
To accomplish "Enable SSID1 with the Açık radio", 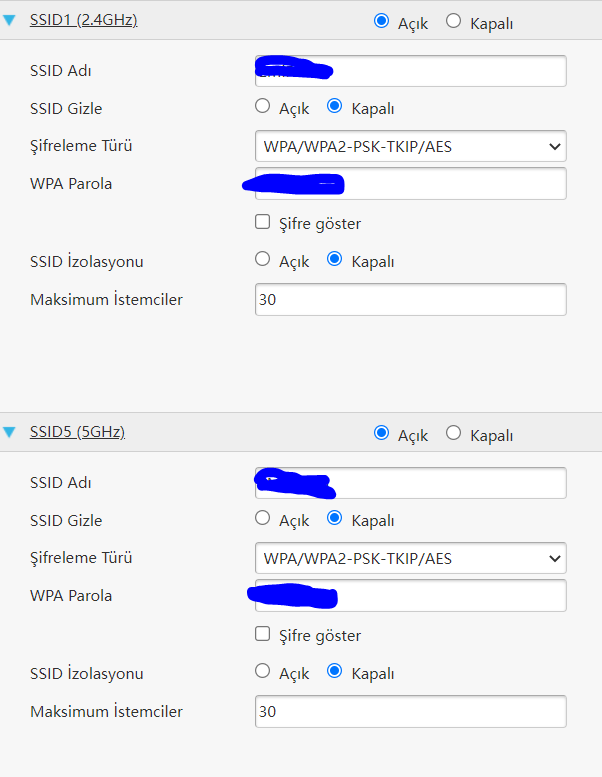I will (x=381, y=20).
